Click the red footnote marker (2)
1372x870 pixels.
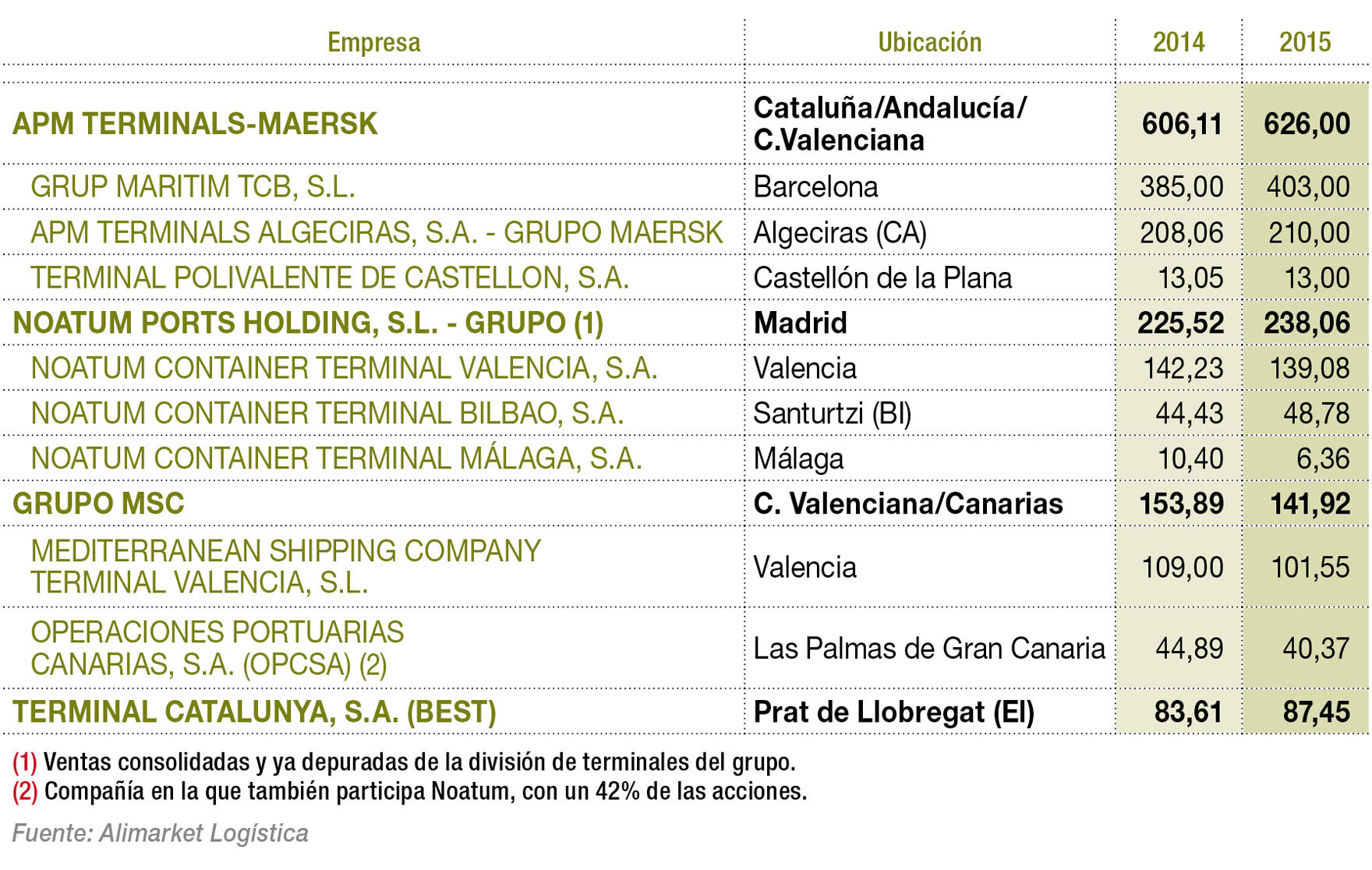[25, 792]
